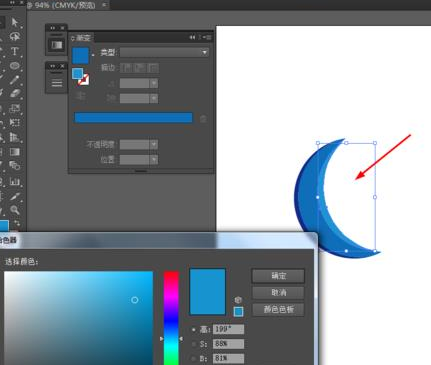Select the Free Transform tool

[x=15, y=123]
